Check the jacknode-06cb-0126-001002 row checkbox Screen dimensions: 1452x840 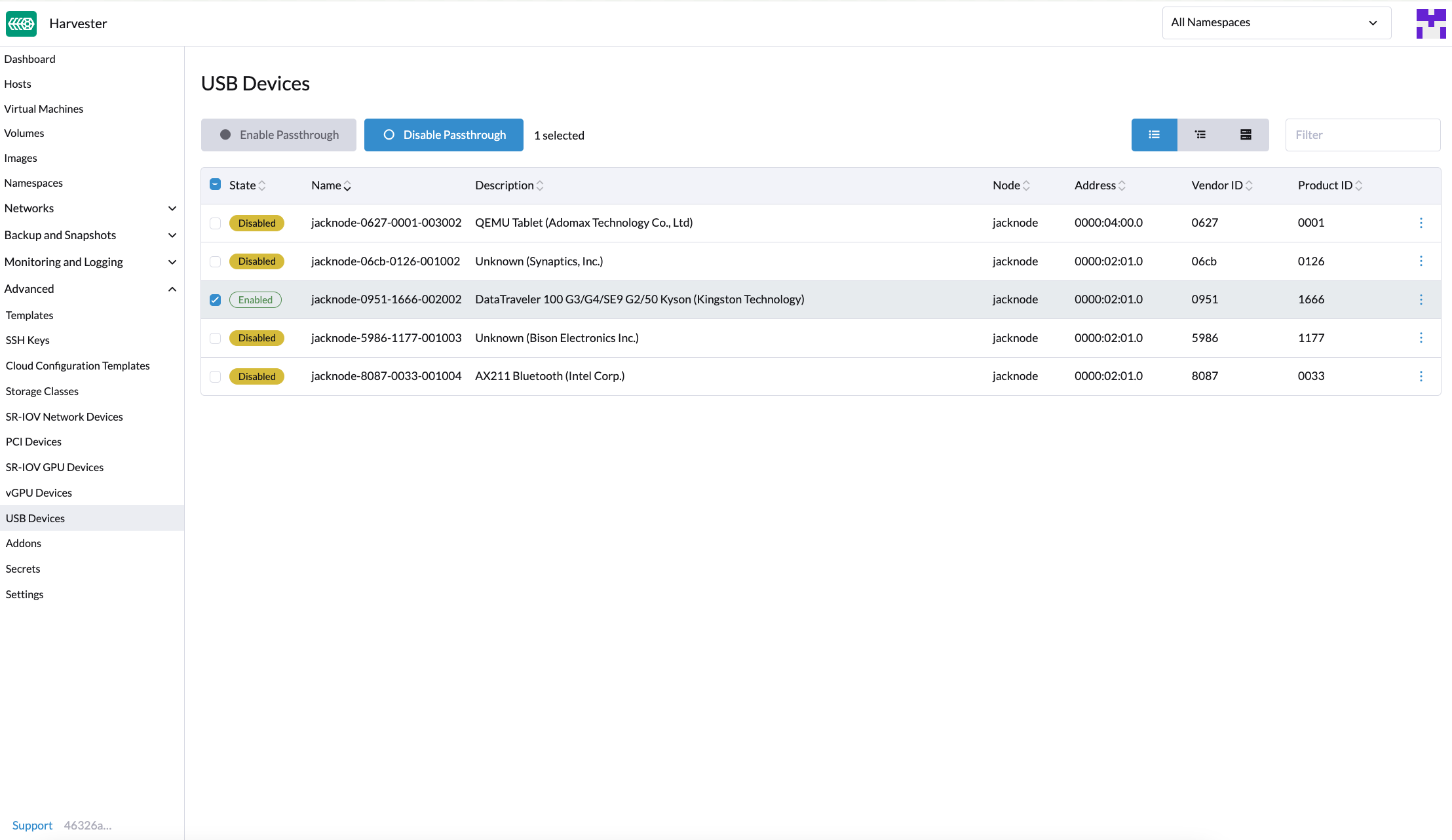[x=215, y=261]
